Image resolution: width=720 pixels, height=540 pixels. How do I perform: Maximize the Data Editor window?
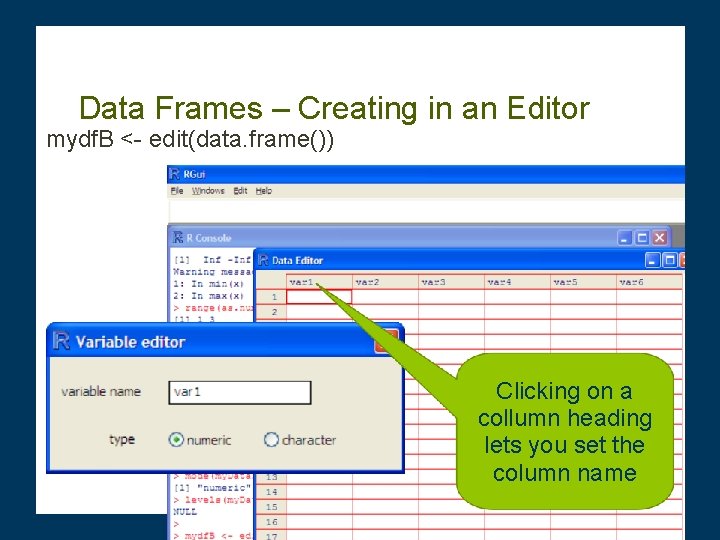point(670,260)
